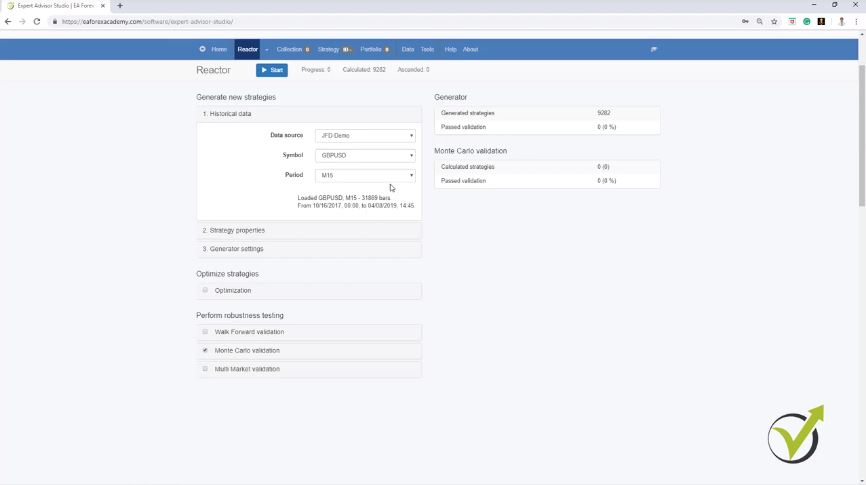Open the Data source dropdown

click(x=365, y=136)
